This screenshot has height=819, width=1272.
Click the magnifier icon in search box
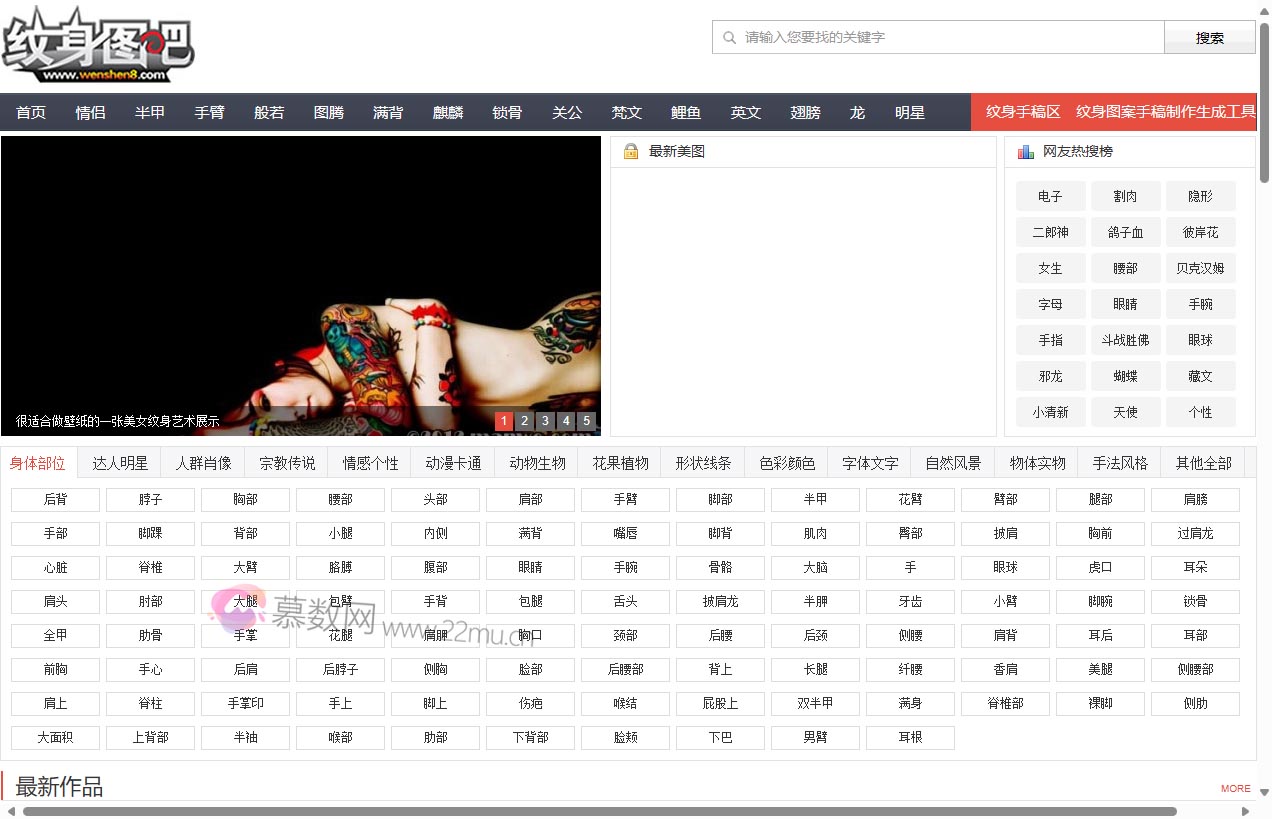pos(729,38)
